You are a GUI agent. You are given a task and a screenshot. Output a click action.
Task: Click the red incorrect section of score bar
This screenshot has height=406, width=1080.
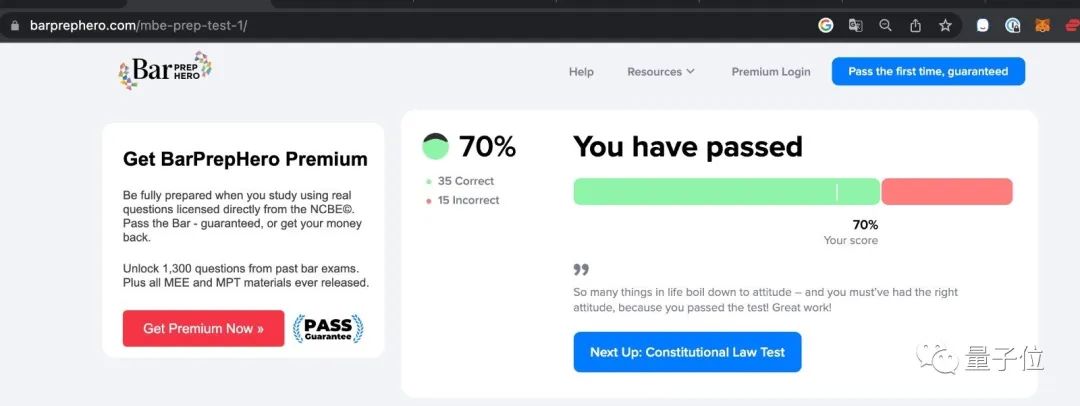(x=947, y=192)
